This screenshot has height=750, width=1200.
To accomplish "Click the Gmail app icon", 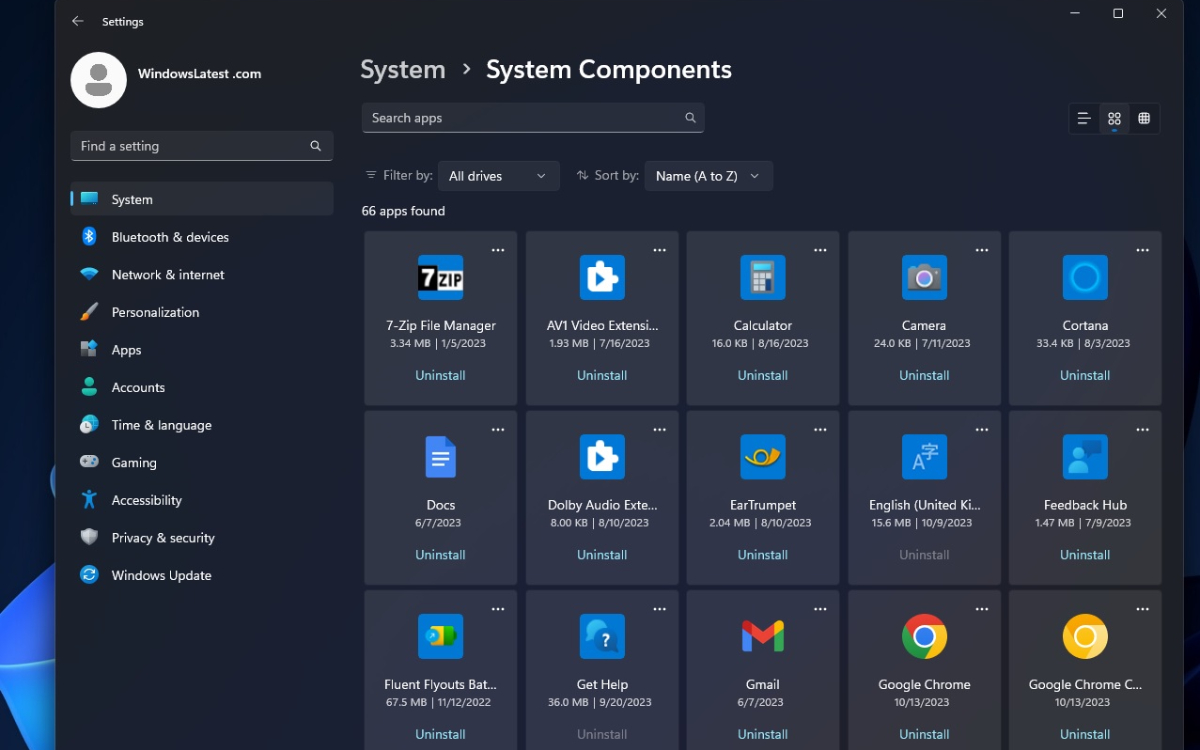I will coord(763,636).
